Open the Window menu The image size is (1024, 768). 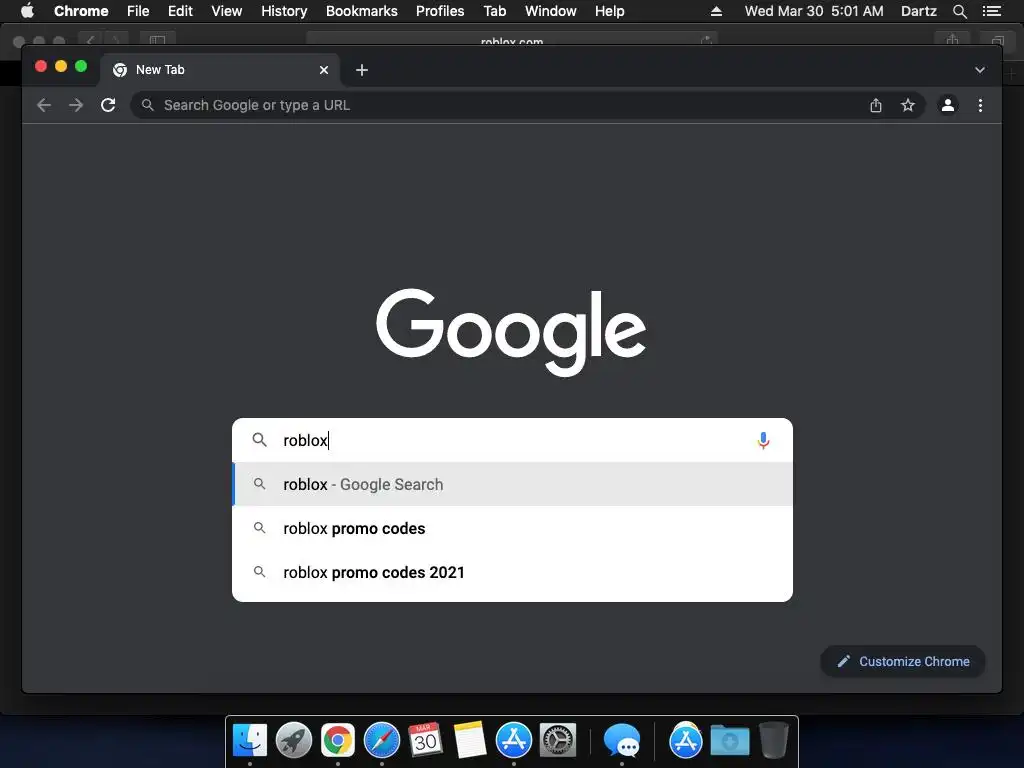point(551,11)
